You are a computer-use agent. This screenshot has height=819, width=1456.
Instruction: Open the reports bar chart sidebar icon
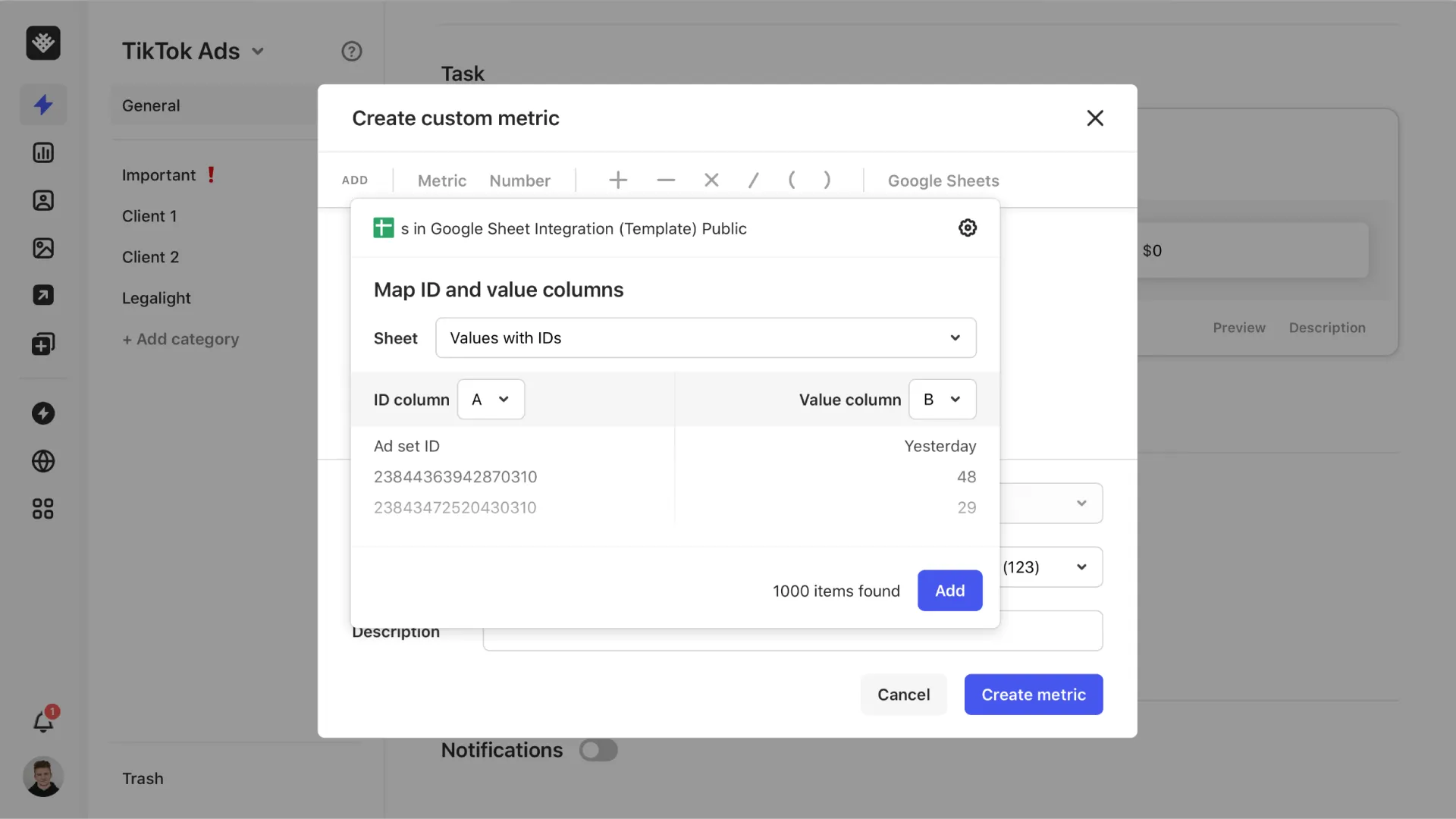click(x=43, y=152)
